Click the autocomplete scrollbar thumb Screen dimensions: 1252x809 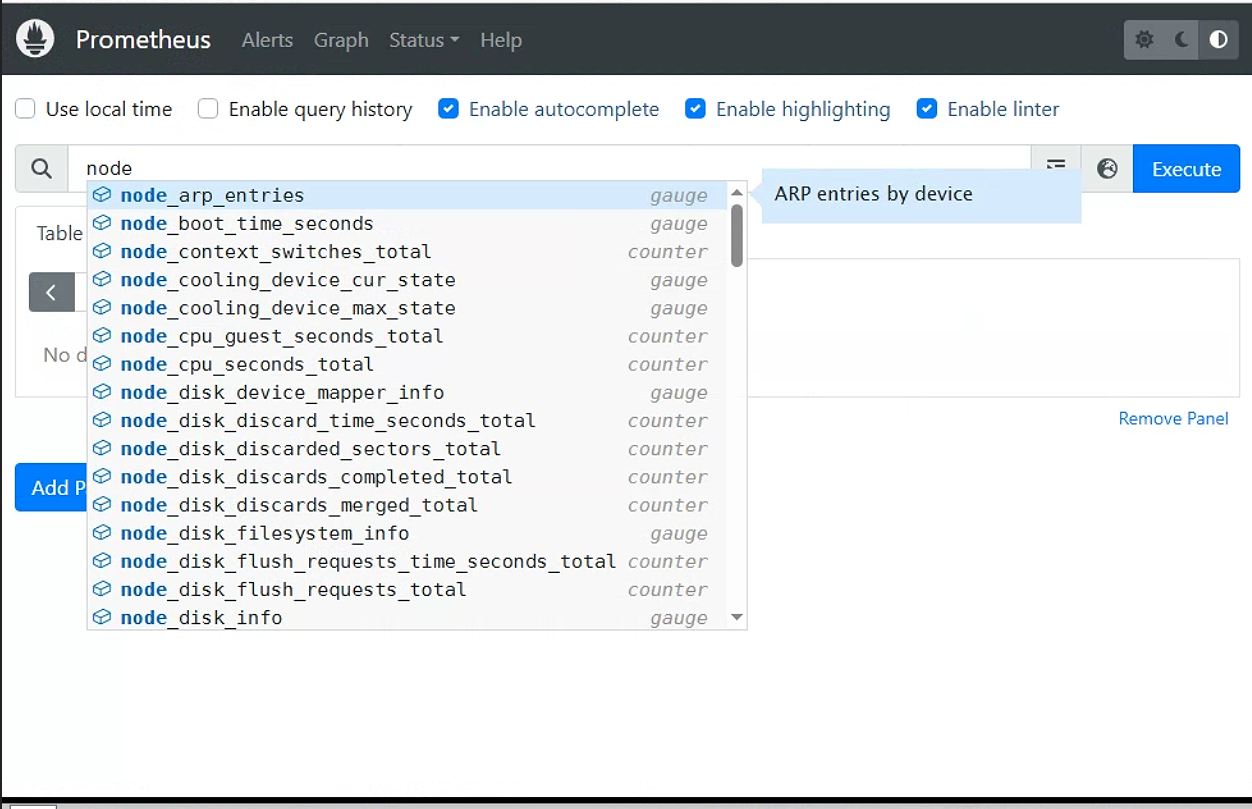[x=737, y=236]
